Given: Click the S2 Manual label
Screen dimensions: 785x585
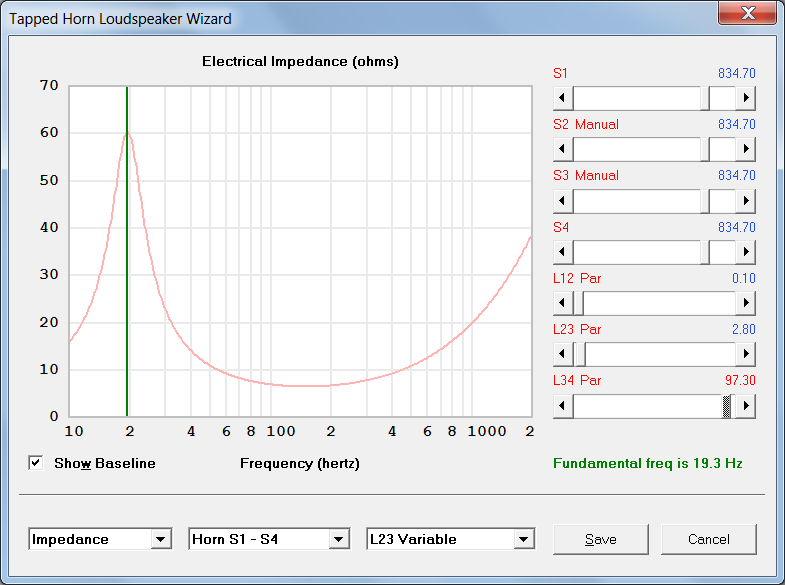Looking at the screenshot, I should click(x=586, y=124).
